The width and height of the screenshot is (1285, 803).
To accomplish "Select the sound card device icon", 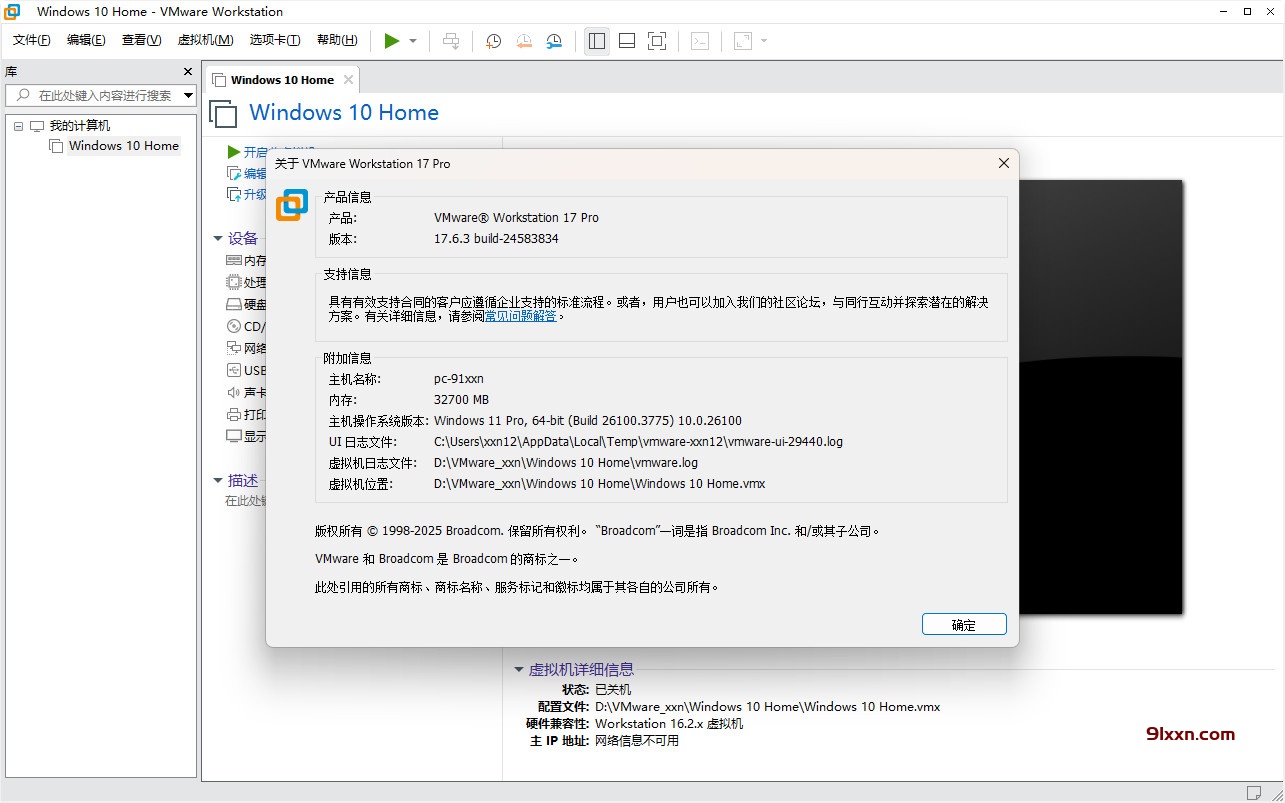I will pos(234,392).
